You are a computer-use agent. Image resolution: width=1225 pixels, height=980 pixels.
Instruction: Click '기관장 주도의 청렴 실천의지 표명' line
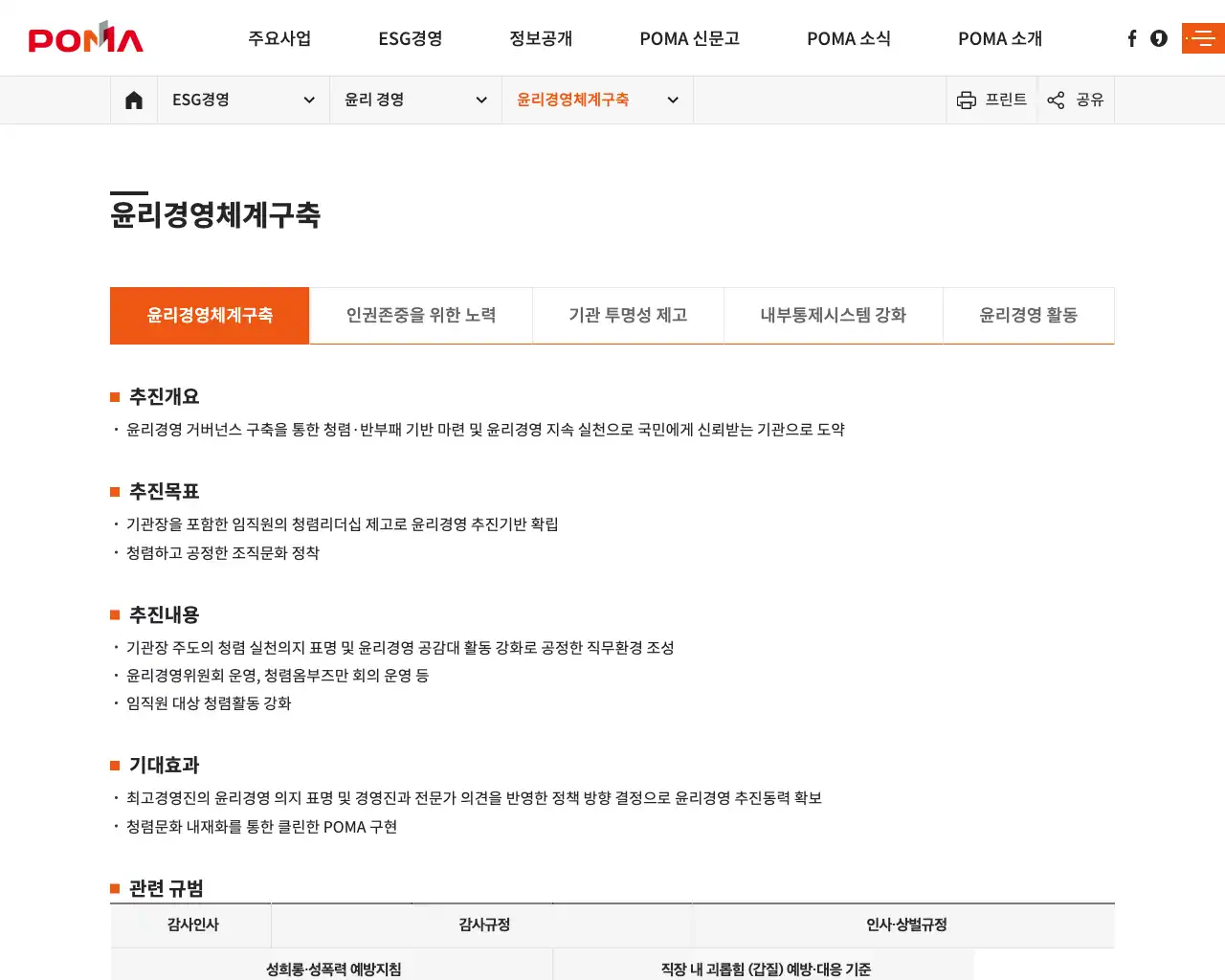[400, 647]
